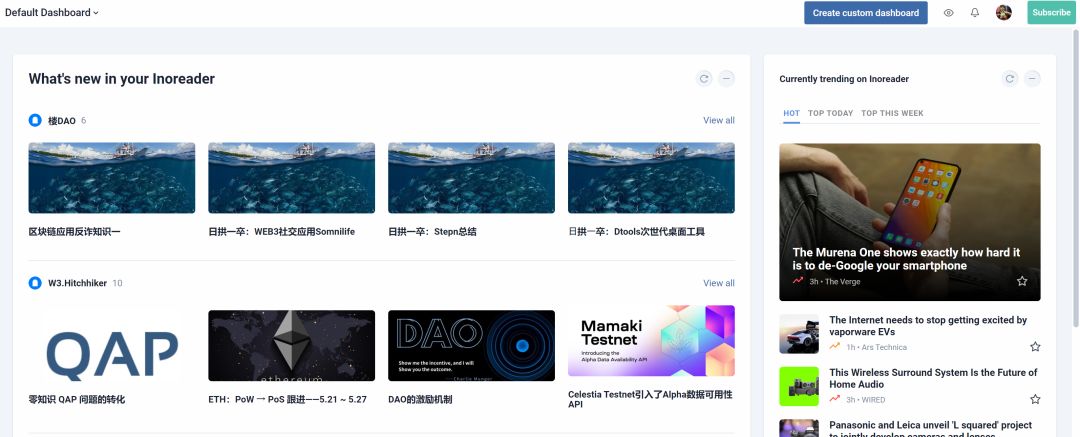Click the 楼DAO feed icon

[35, 121]
